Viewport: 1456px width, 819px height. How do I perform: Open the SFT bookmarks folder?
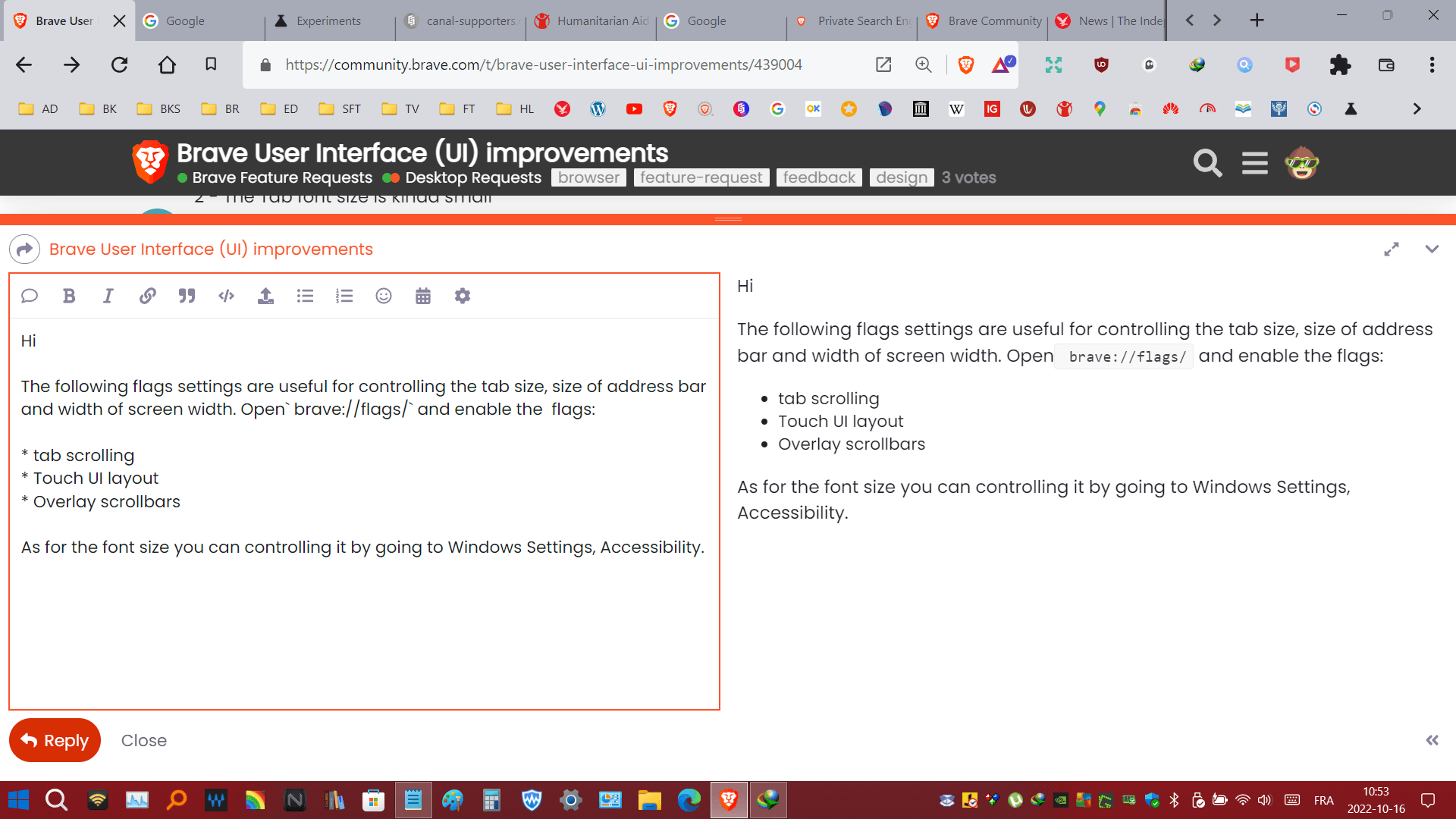pyautogui.click(x=340, y=108)
